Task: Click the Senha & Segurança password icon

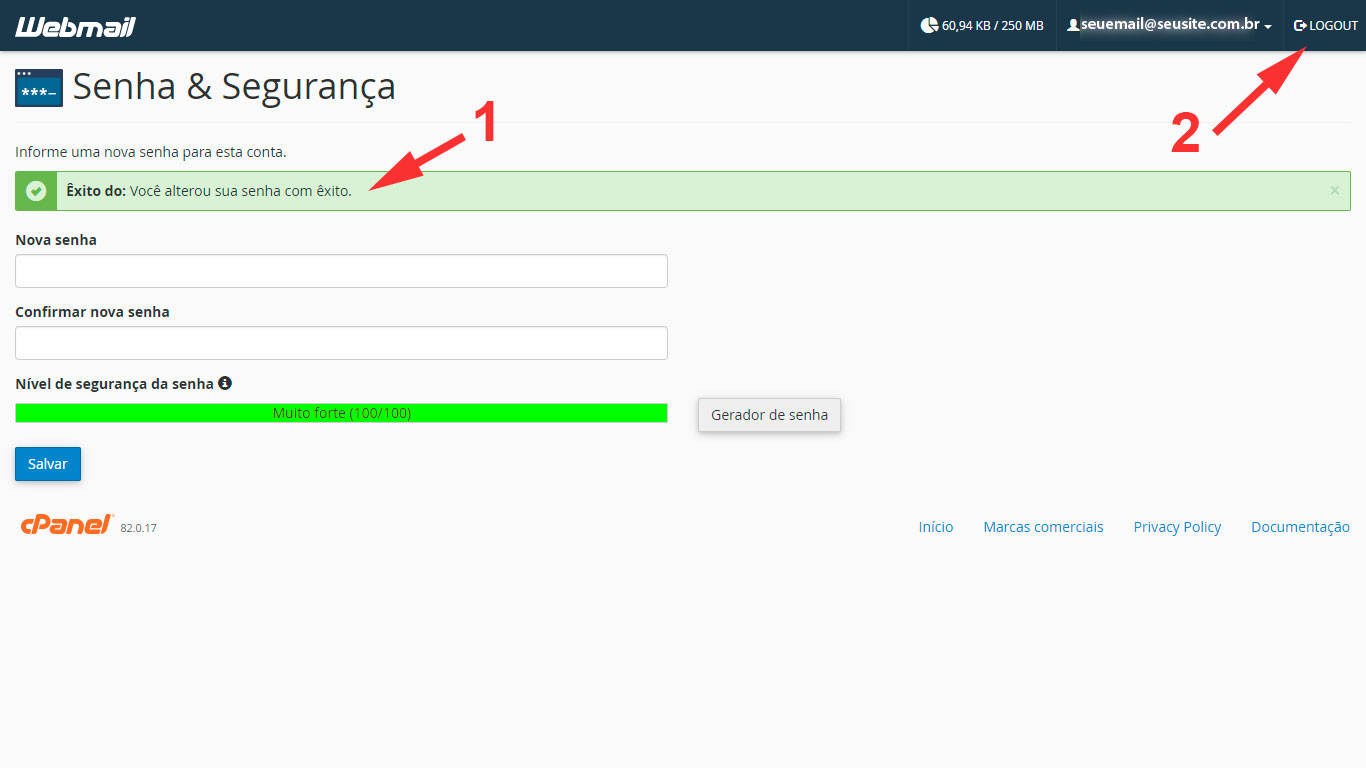Action: (x=39, y=88)
